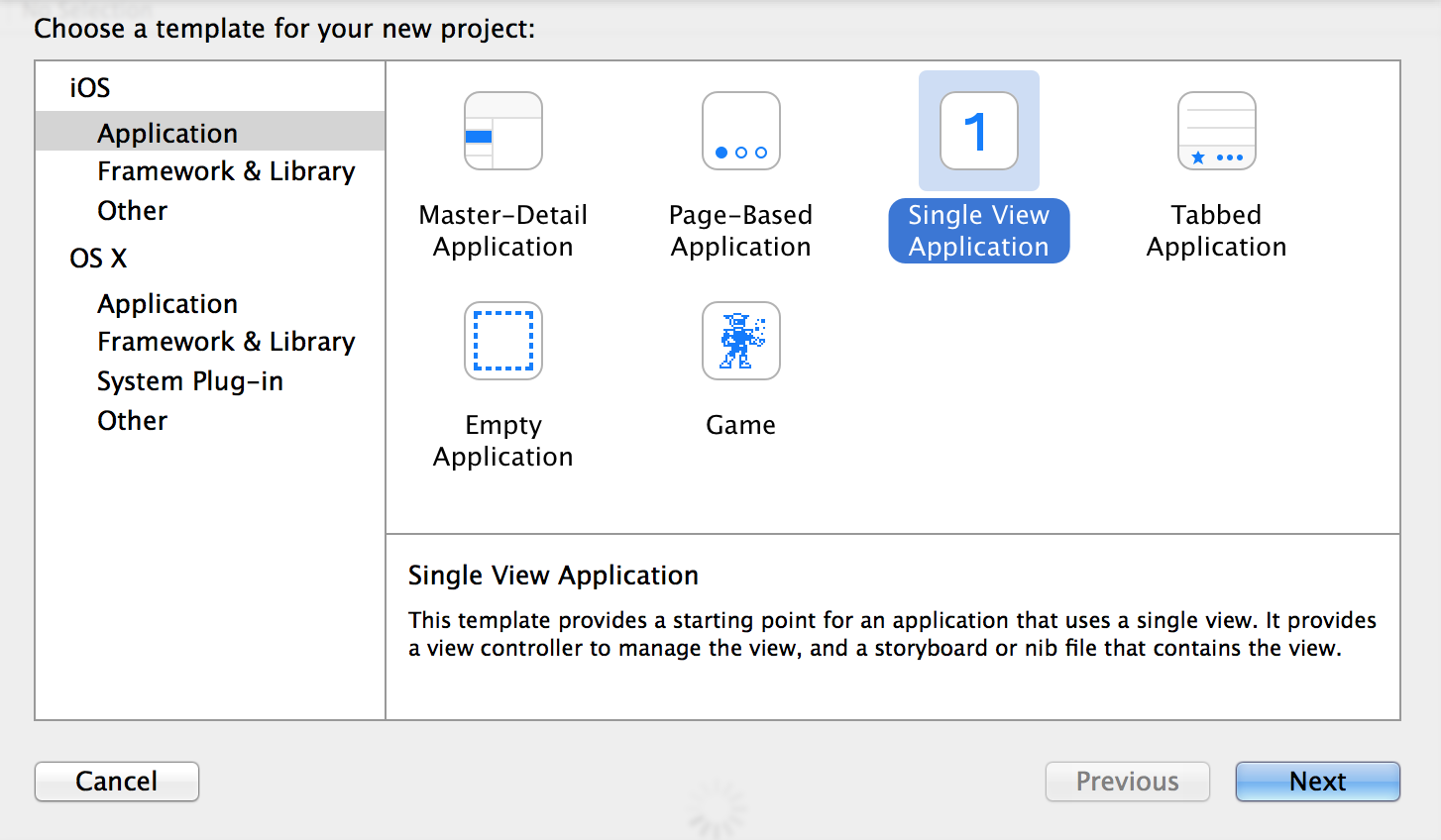
Task: Select Other under the iOS section
Action: (x=133, y=211)
